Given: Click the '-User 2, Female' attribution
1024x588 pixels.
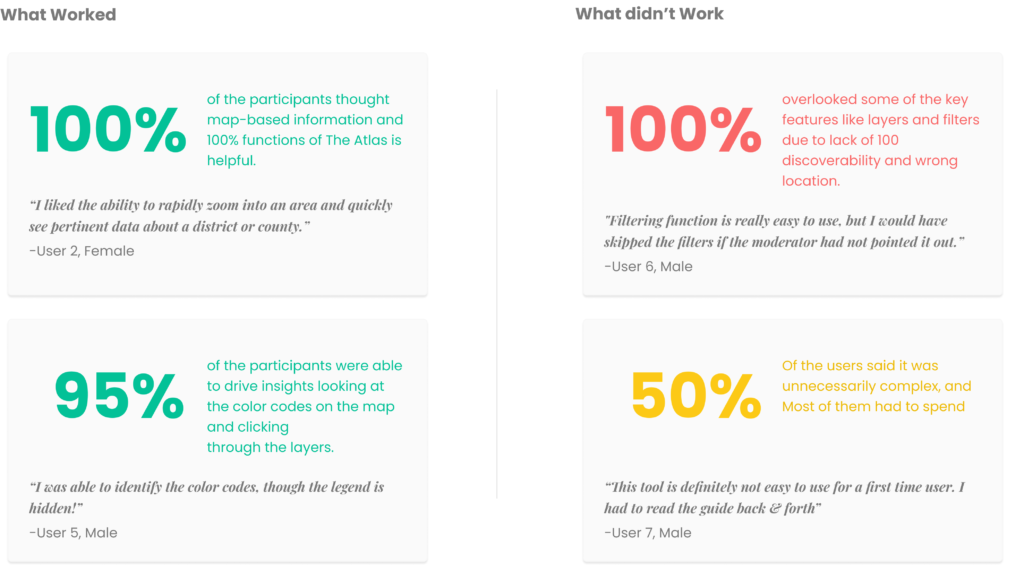Looking at the screenshot, I should [82, 251].
